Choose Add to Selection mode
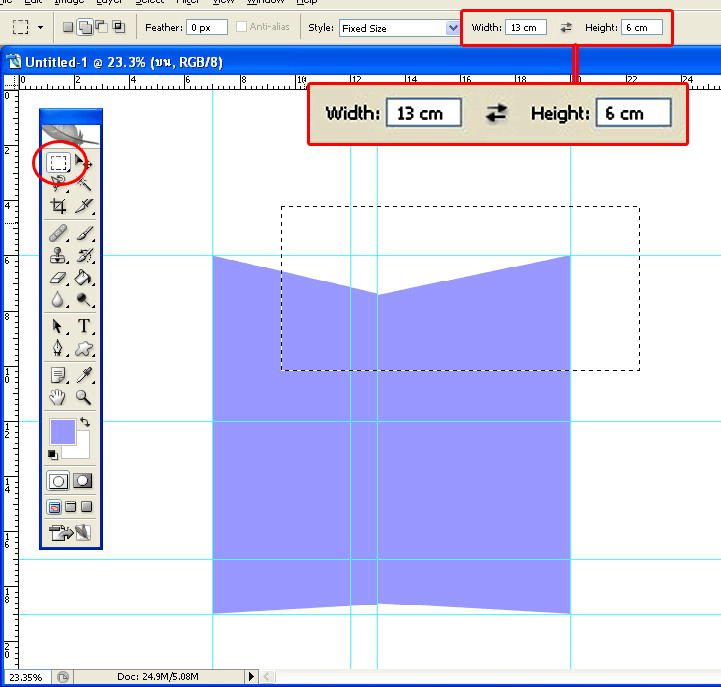Viewport: 721px width, 687px height. coord(85,27)
